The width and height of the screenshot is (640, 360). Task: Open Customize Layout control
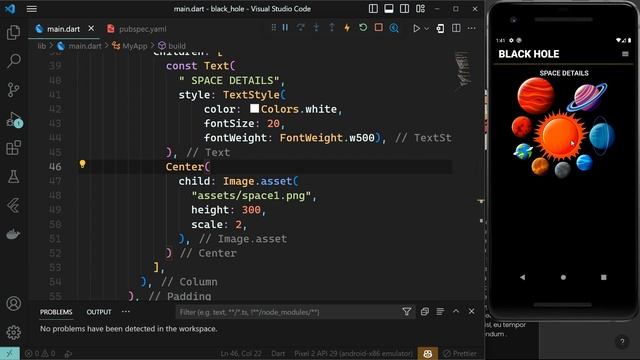tap(420, 9)
